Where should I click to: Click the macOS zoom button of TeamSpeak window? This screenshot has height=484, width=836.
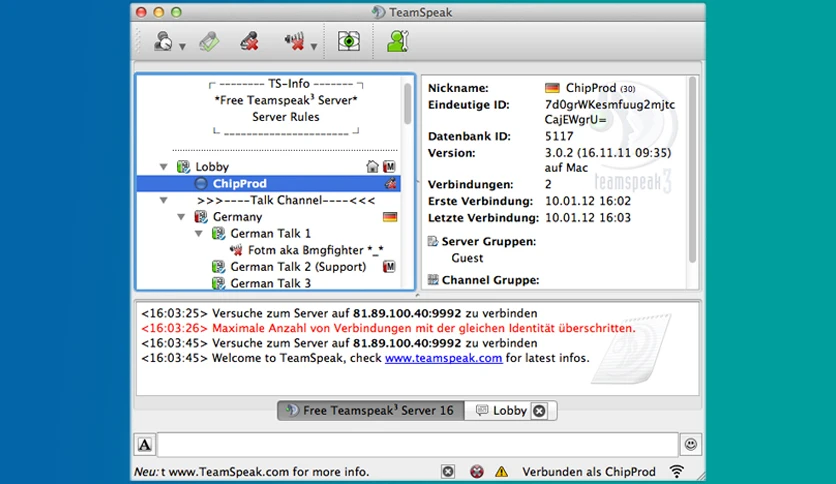[176, 12]
